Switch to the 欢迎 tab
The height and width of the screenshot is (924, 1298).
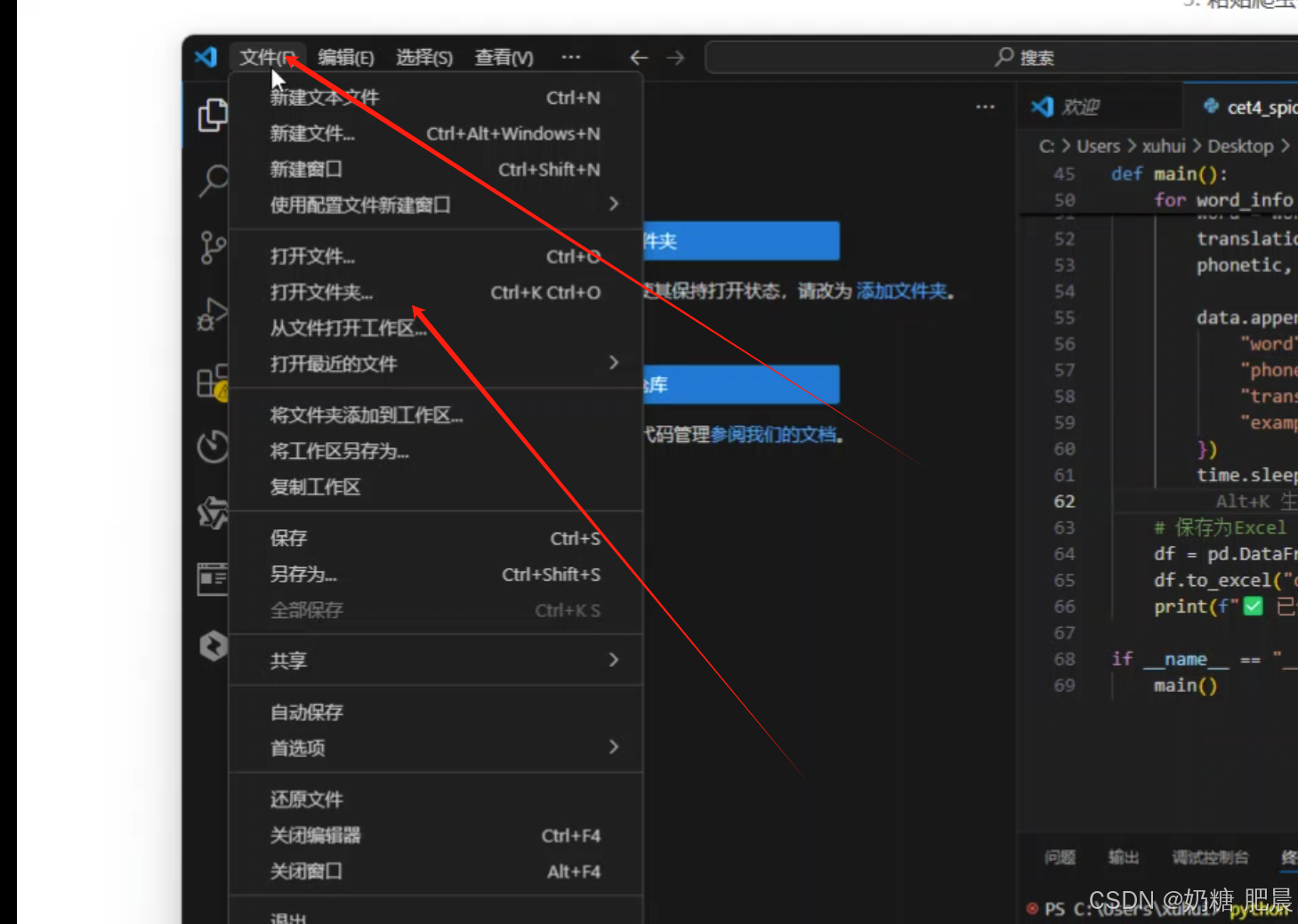pyautogui.click(x=1101, y=107)
